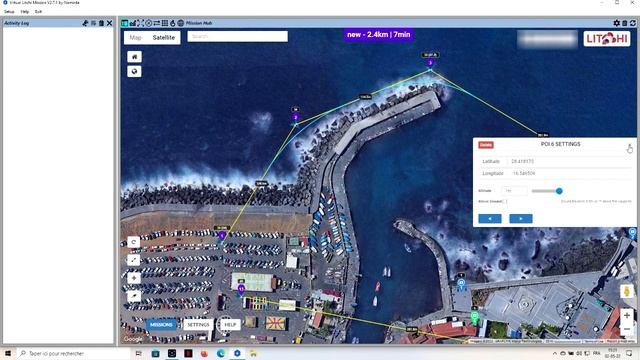Clear Activity Log with the trash icon
640x360 pixels.
[101, 23]
